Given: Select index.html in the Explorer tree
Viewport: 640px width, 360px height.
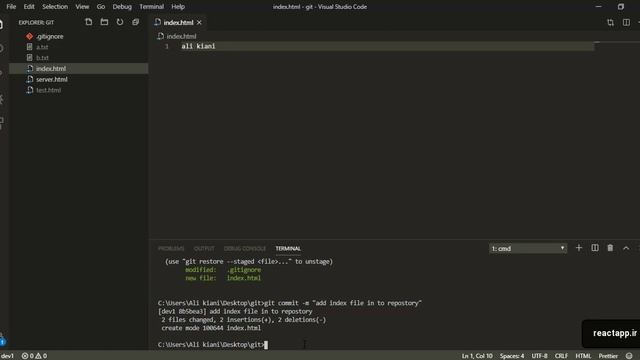Looking at the screenshot, I should 78,69.
